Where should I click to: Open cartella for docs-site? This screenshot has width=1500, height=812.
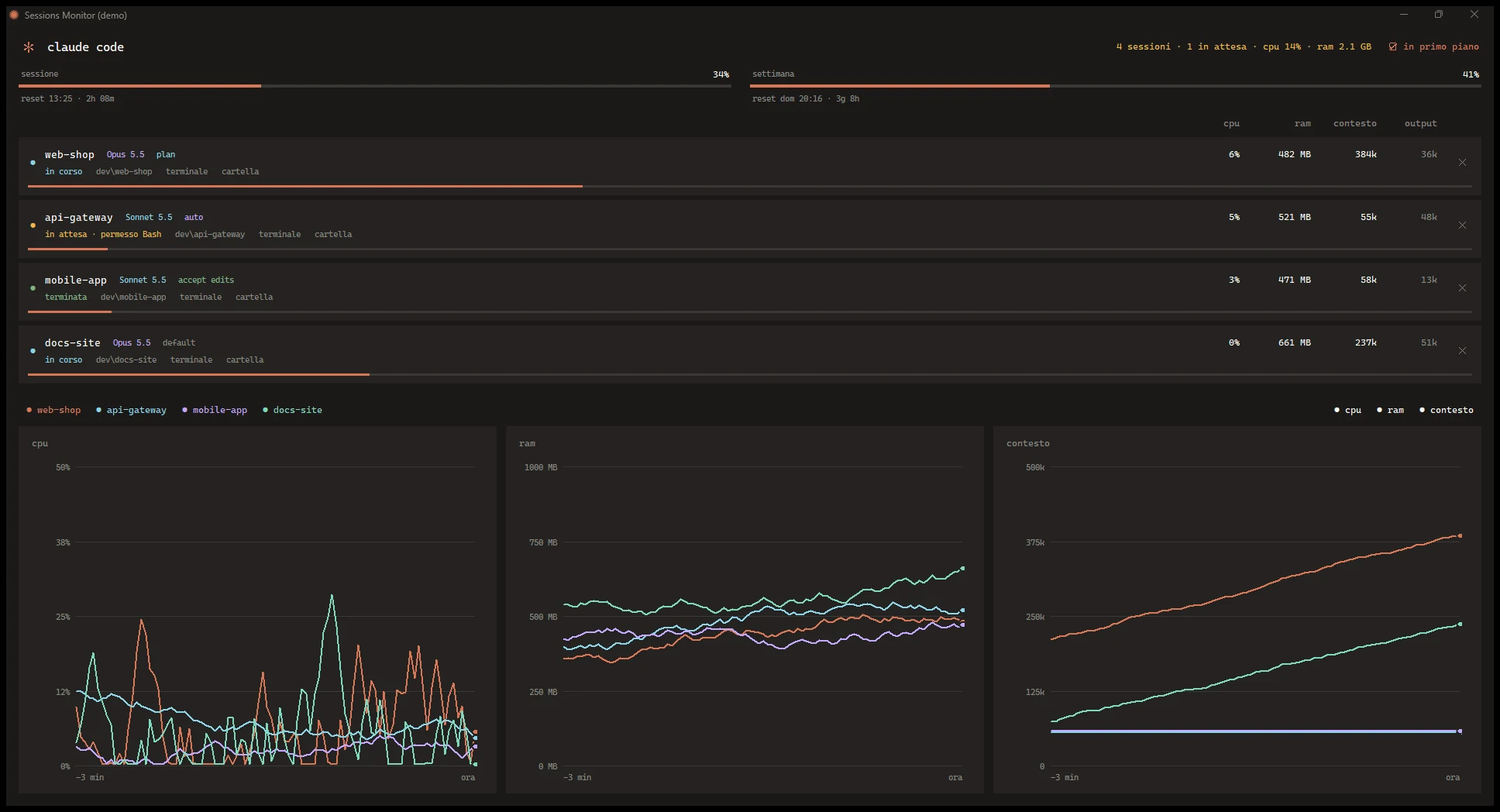pyautogui.click(x=245, y=360)
